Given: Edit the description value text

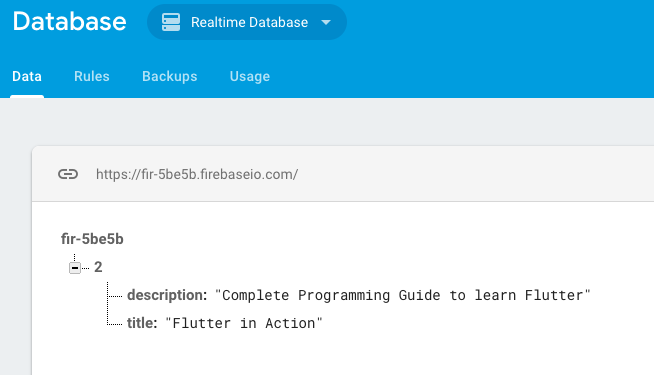Looking at the screenshot, I should pos(402,296).
